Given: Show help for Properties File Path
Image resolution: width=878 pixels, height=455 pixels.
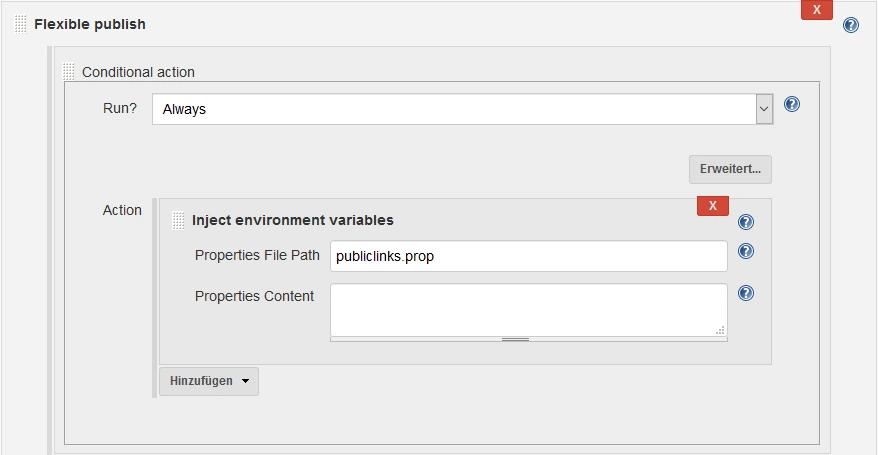Looking at the screenshot, I should pyautogui.click(x=745, y=252).
